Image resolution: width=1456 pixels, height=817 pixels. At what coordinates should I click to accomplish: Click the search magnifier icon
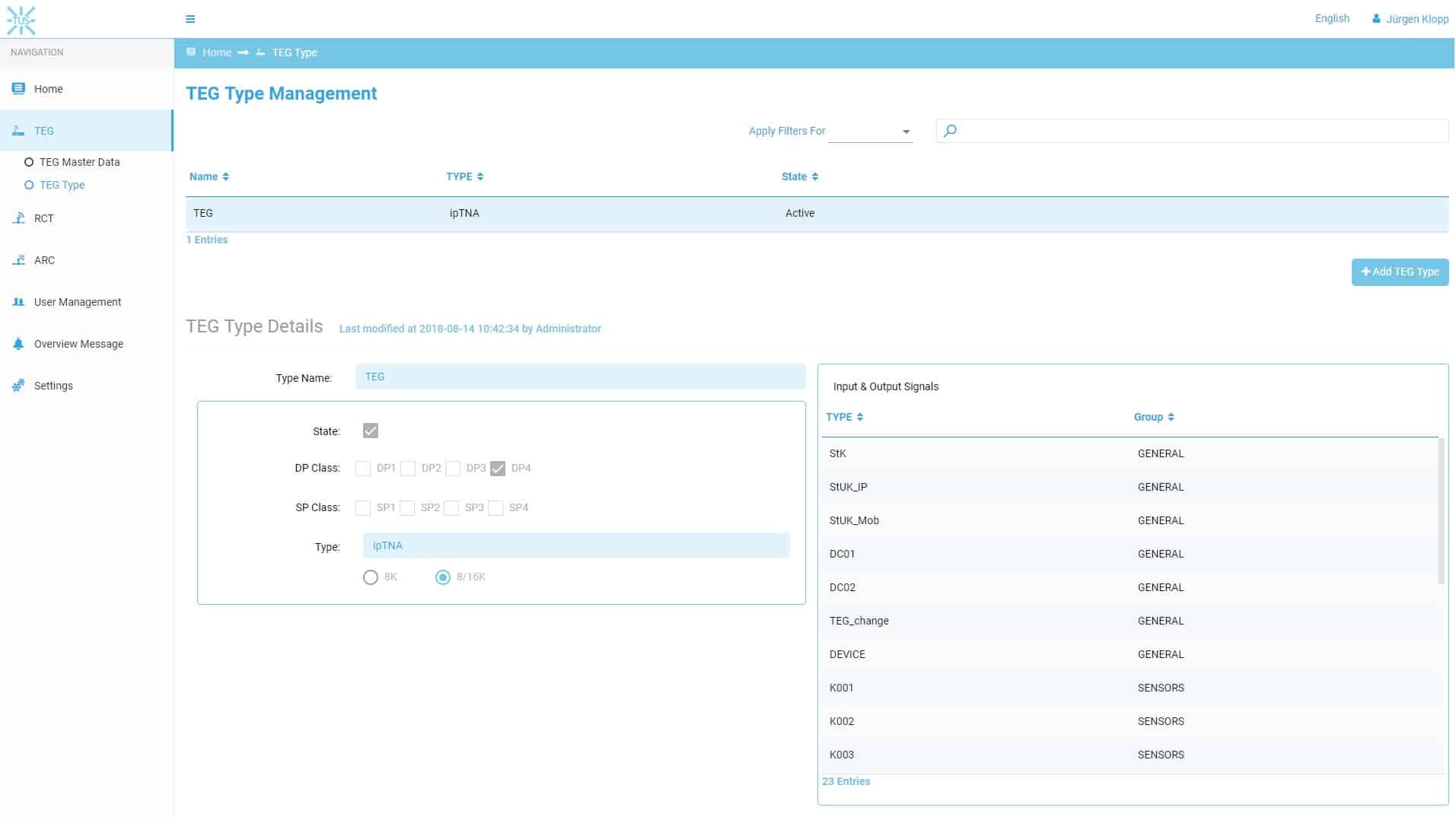(x=950, y=131)
